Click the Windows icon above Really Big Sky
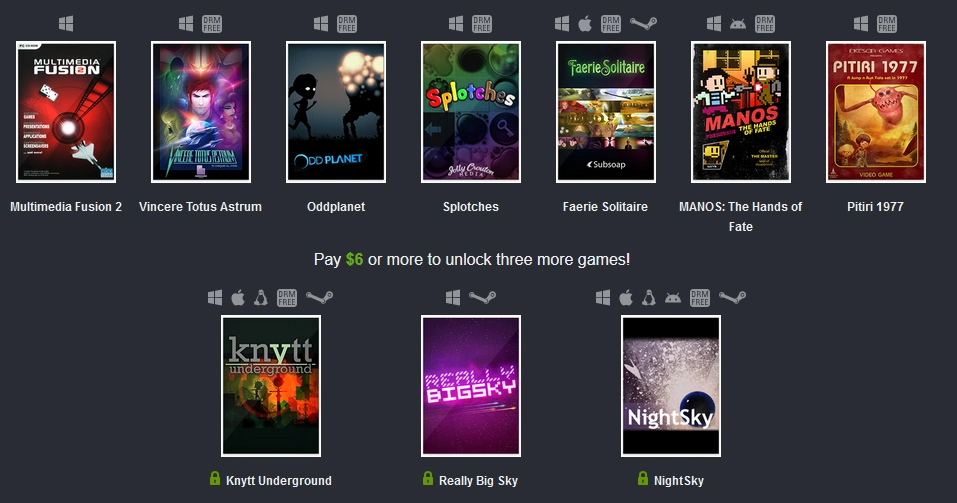This screenshot has height=503, width=957. pos(453,297)
